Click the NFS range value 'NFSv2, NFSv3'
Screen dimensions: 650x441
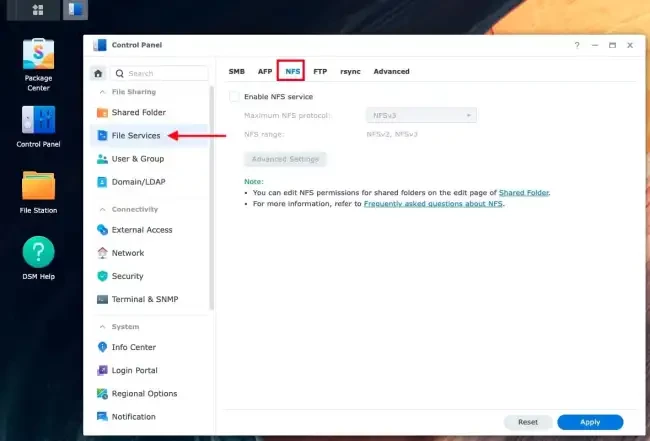click(x=392, y=134)
